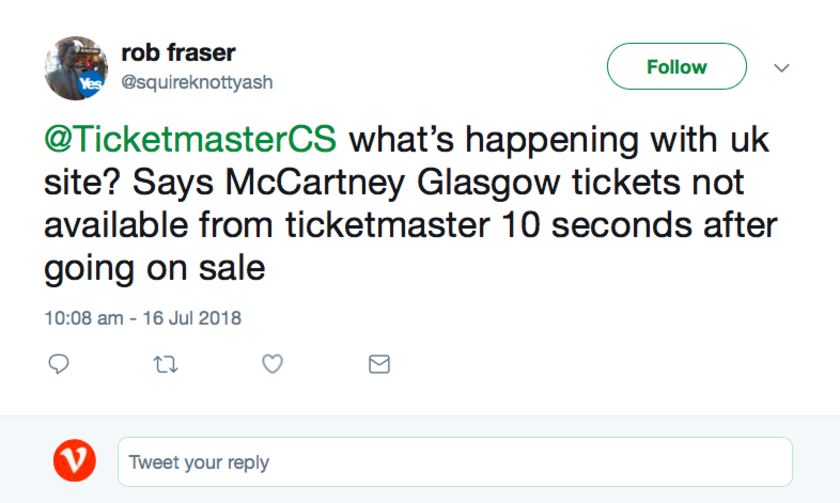Open rob fraser's profile picture
The width and height of the screenshot is (840, 503).
coord(76,68)
